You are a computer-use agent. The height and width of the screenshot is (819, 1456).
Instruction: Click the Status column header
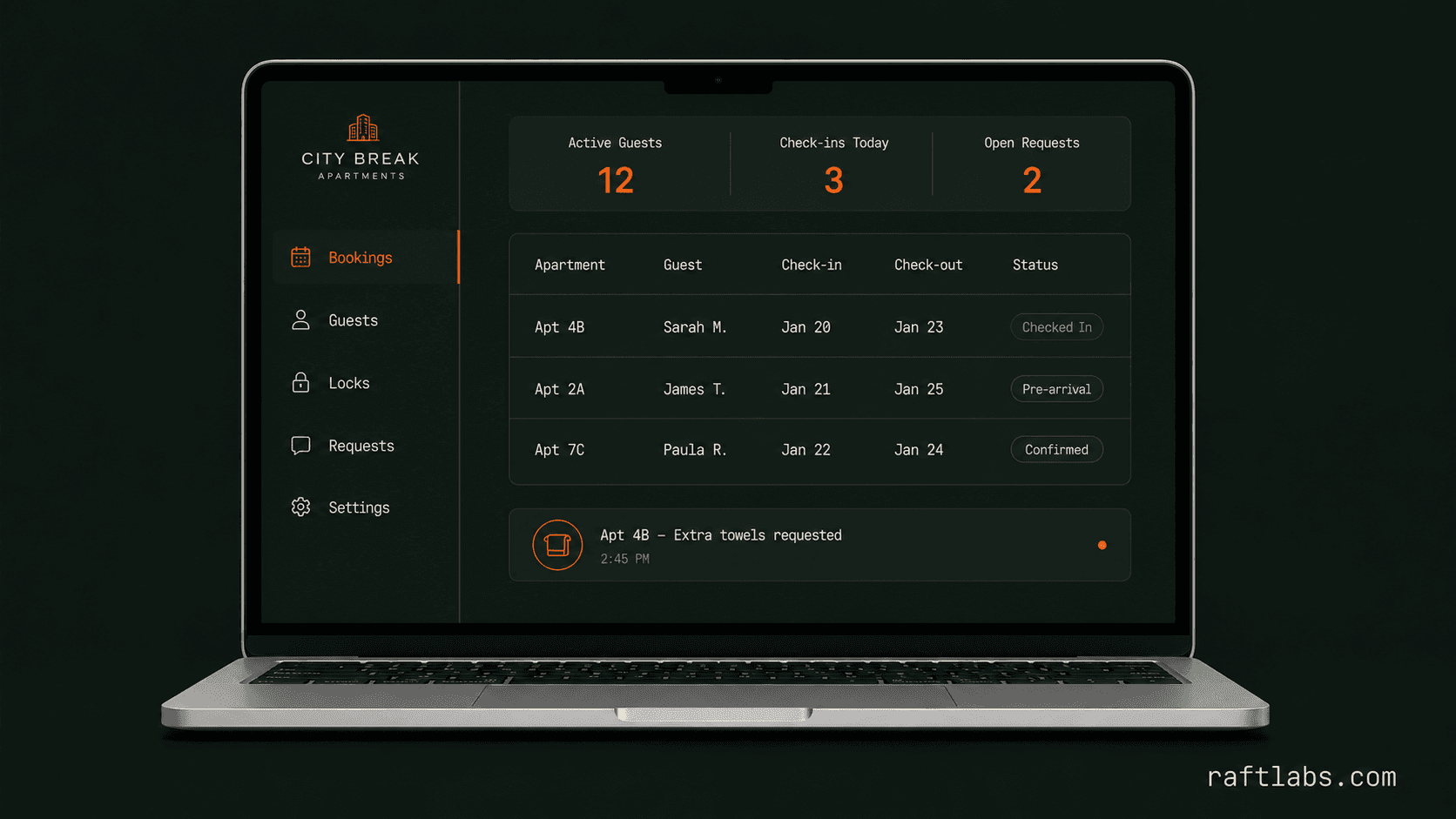tap(1035, 265)
